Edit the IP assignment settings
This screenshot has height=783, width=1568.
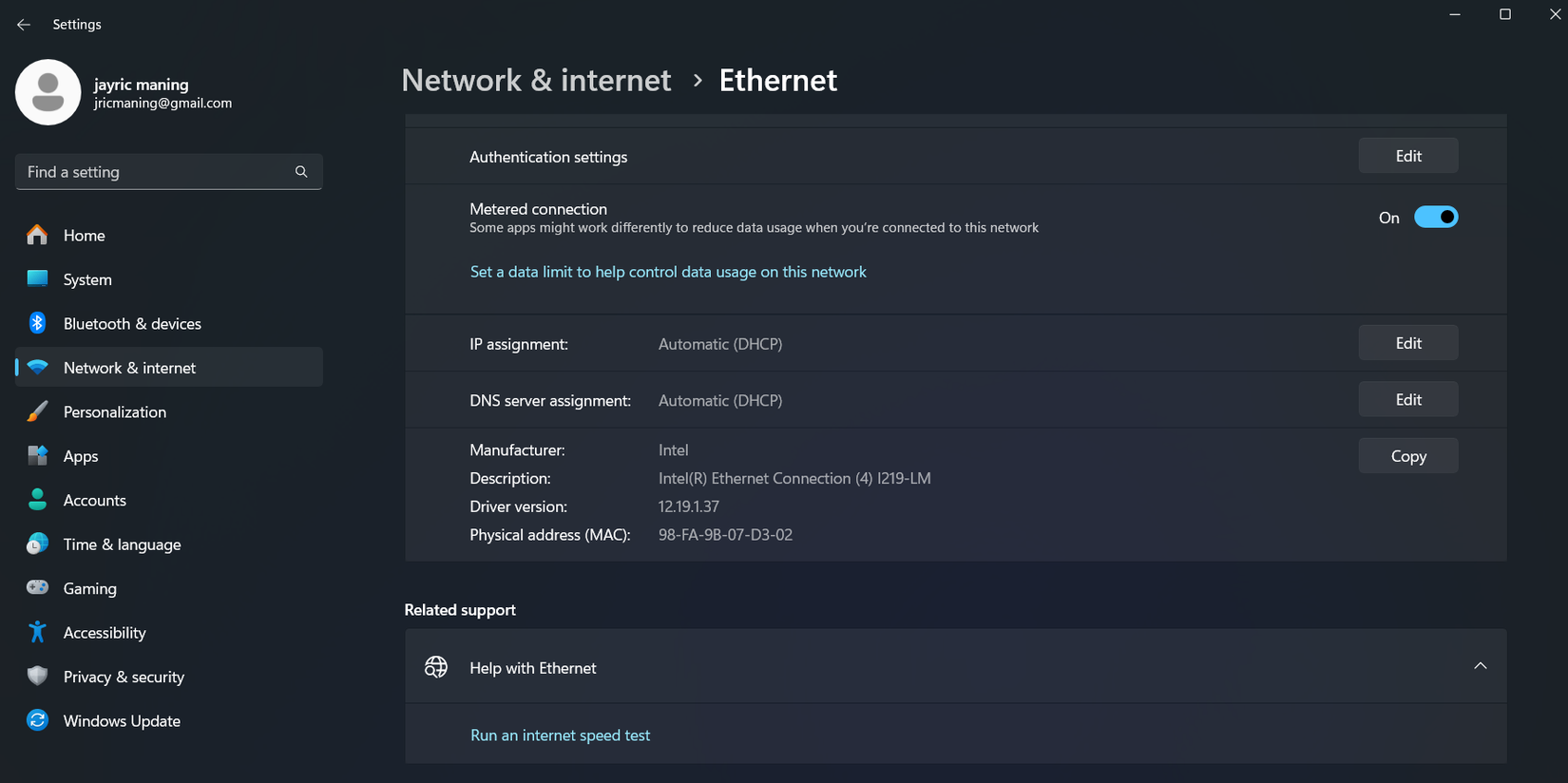coord(1407,343)
